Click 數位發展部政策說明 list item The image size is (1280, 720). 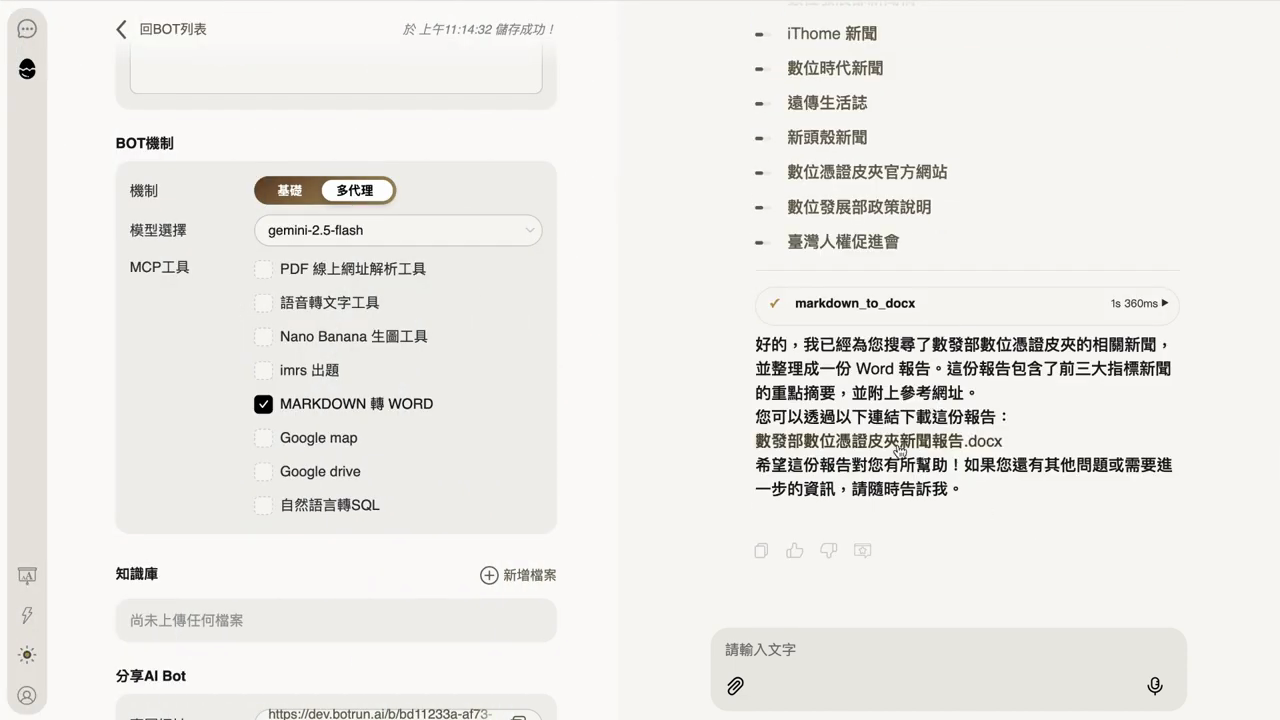859,207
